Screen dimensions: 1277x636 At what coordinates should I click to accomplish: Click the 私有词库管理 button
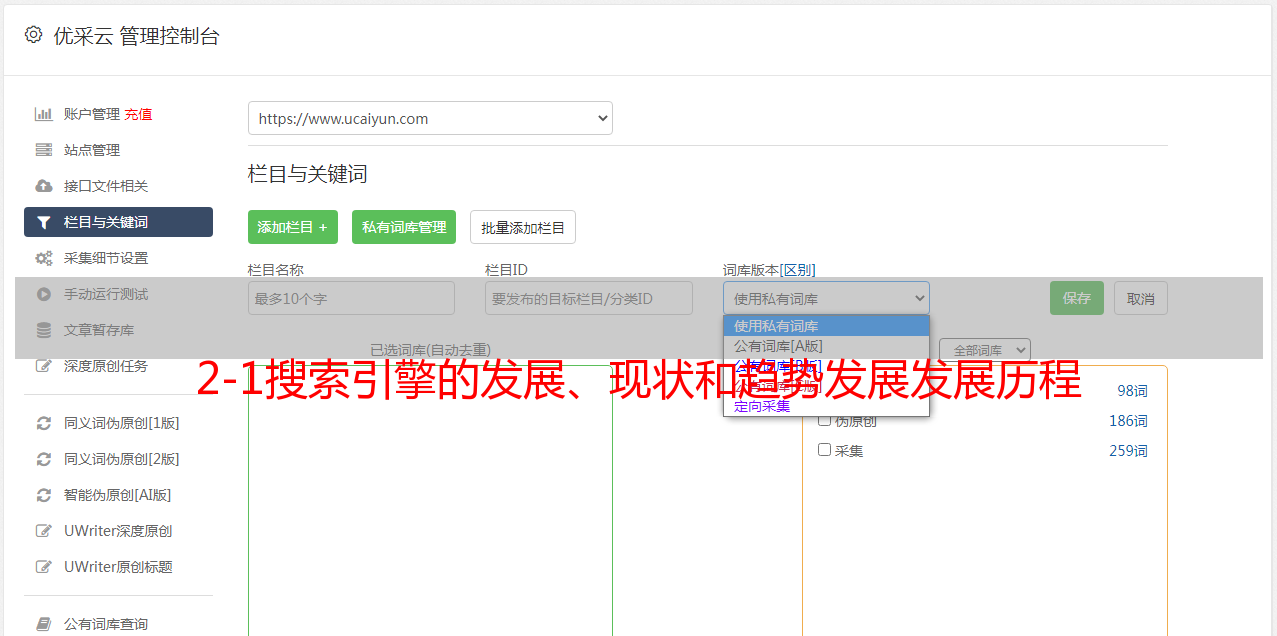(x=404, y=227)
